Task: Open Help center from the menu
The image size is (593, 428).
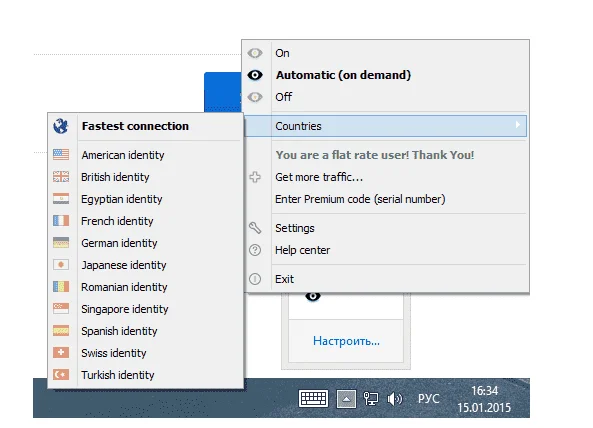Action: 385,250
